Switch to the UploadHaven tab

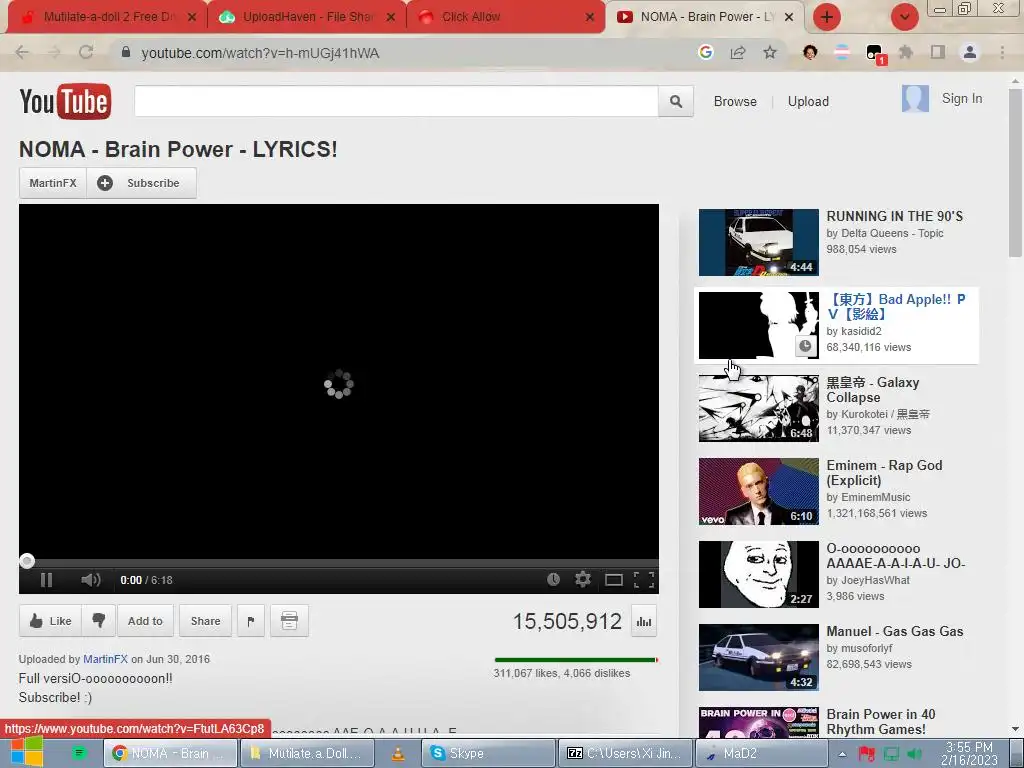pyautogui.click(x=307, y=17)
